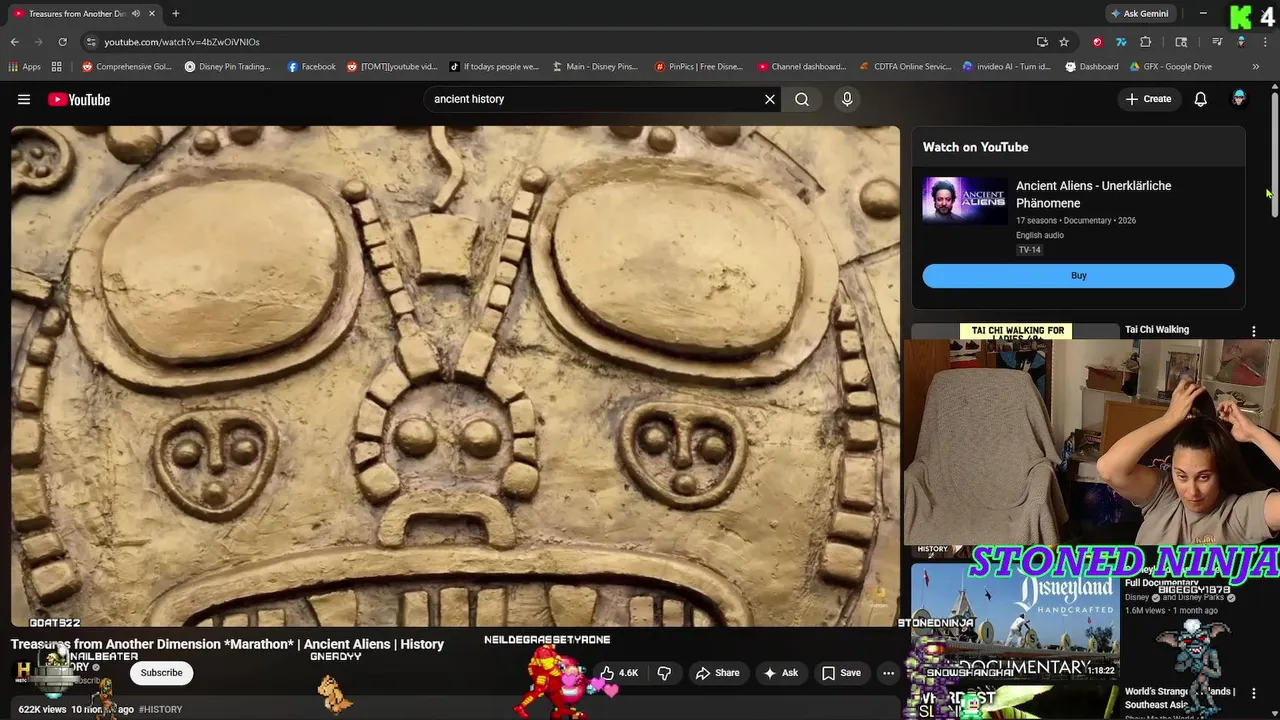The image size is (1280, 720).
Task: Open the Chrome profile avatar in toolbar
Action: (x=1241, y=42)
